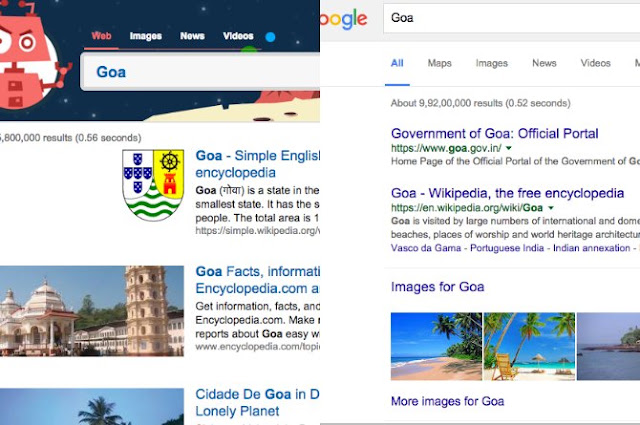
Task: Open the Web tab in left search engine
Action: coord(101,36)
